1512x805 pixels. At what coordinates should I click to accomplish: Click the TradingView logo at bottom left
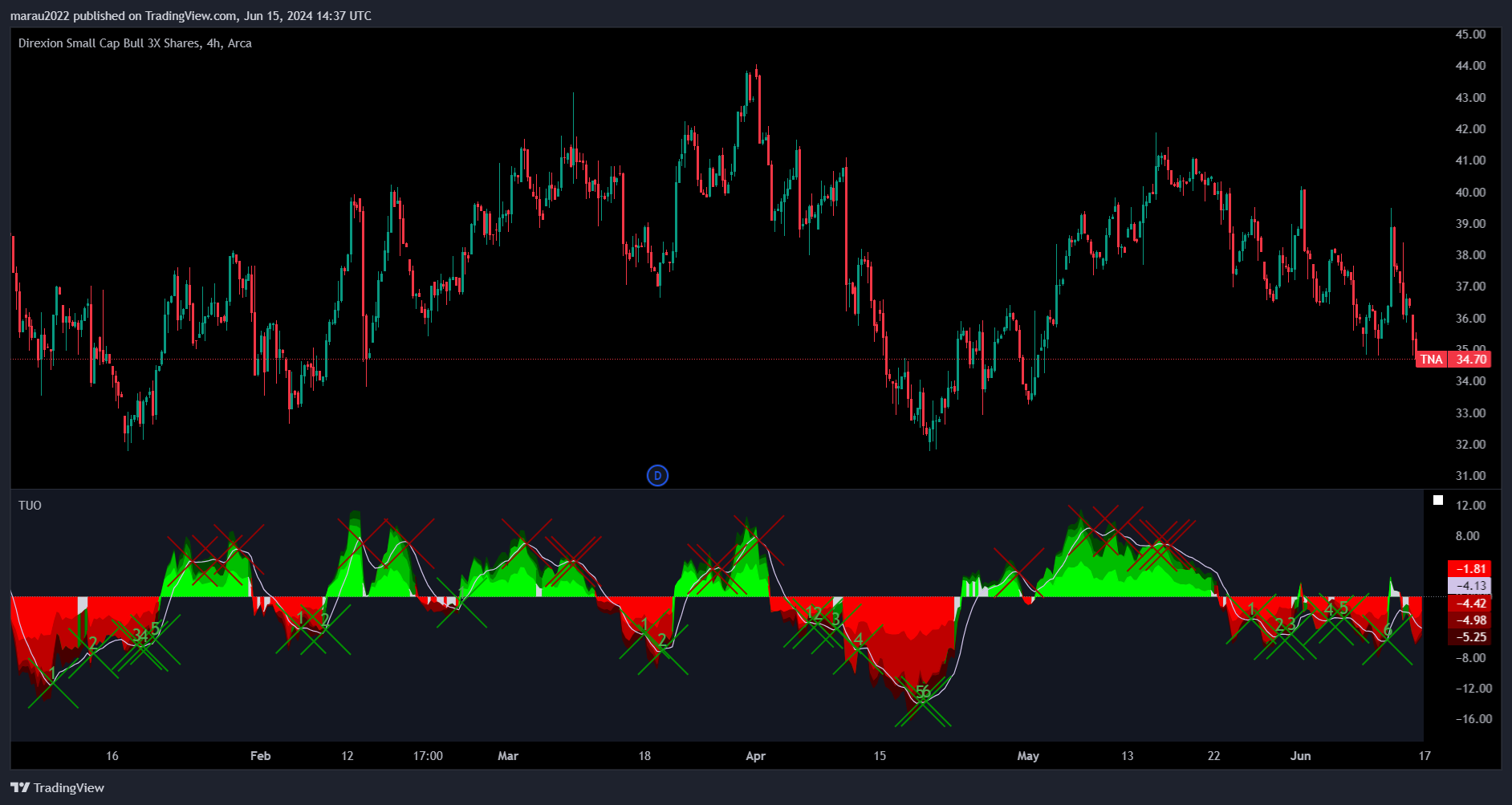(x=58, y=787)
